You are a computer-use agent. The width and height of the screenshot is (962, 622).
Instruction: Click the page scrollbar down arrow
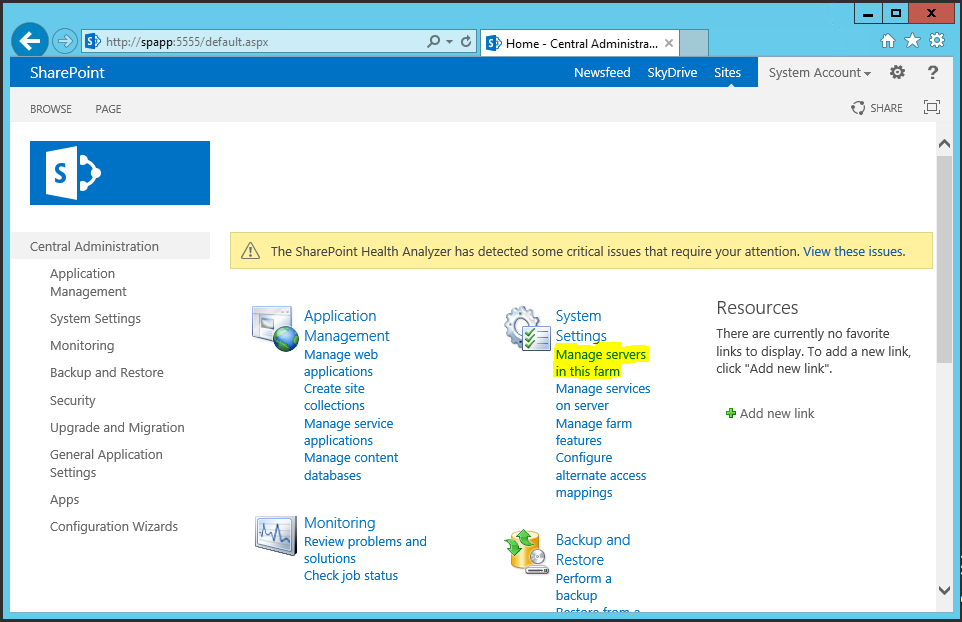click(x=944, y=590)
